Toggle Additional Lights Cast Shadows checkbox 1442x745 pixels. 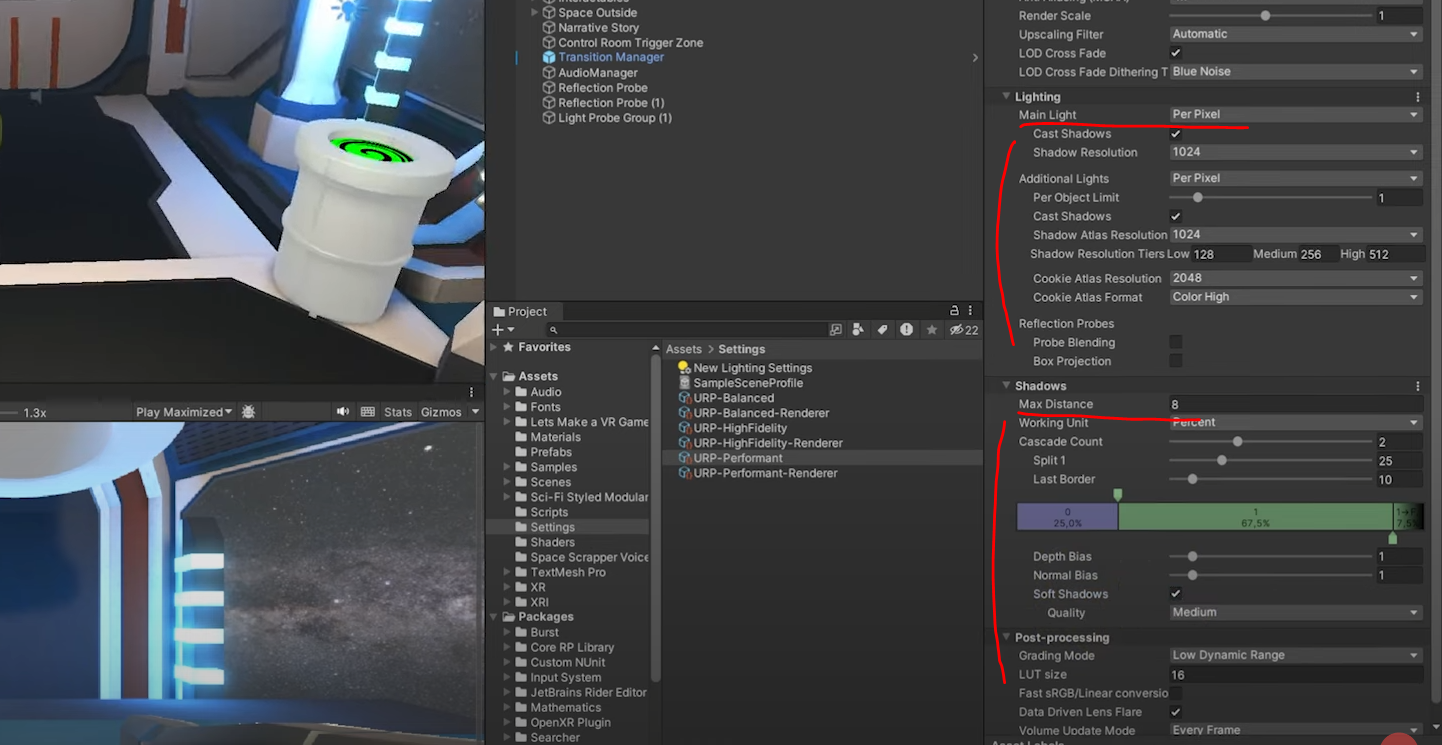[x=1176, y=216]
